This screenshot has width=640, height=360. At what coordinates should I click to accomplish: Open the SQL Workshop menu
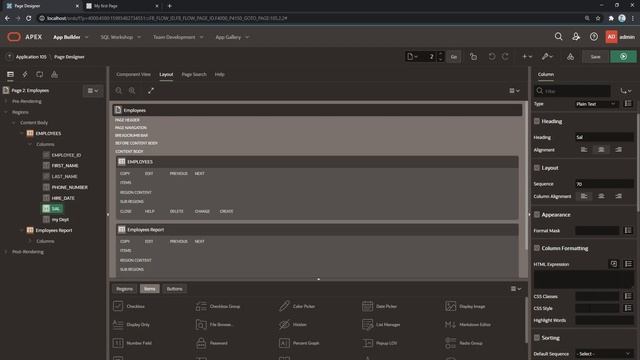pos(120,37)
